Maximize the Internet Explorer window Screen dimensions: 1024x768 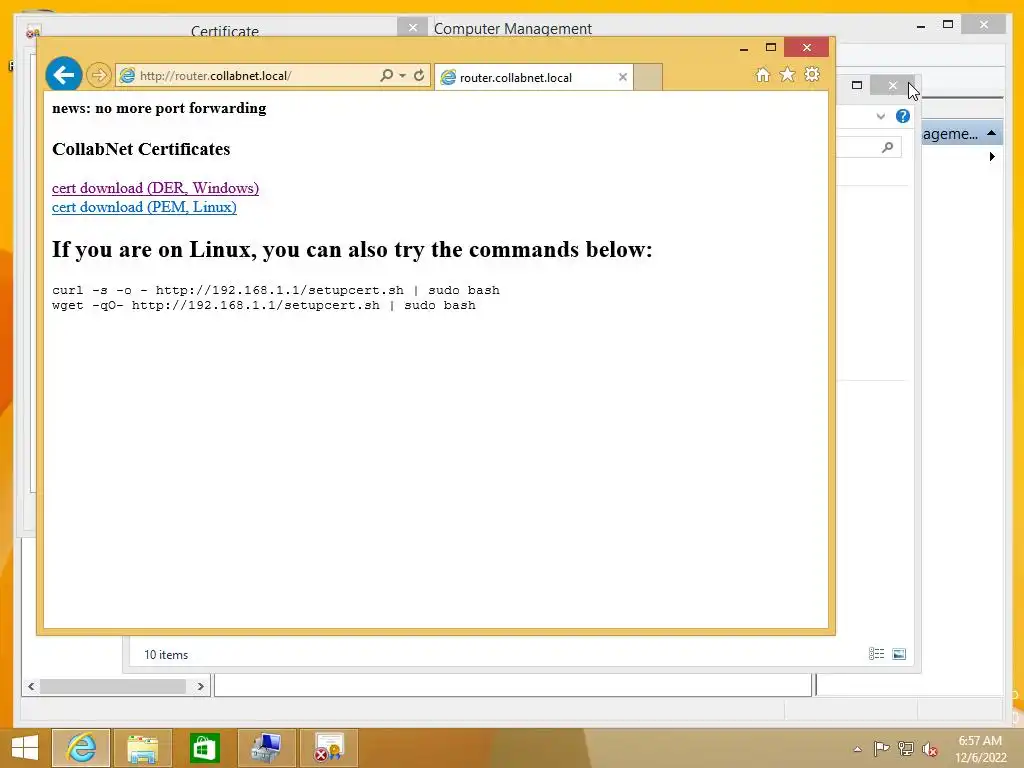click(x=771, y=48)
